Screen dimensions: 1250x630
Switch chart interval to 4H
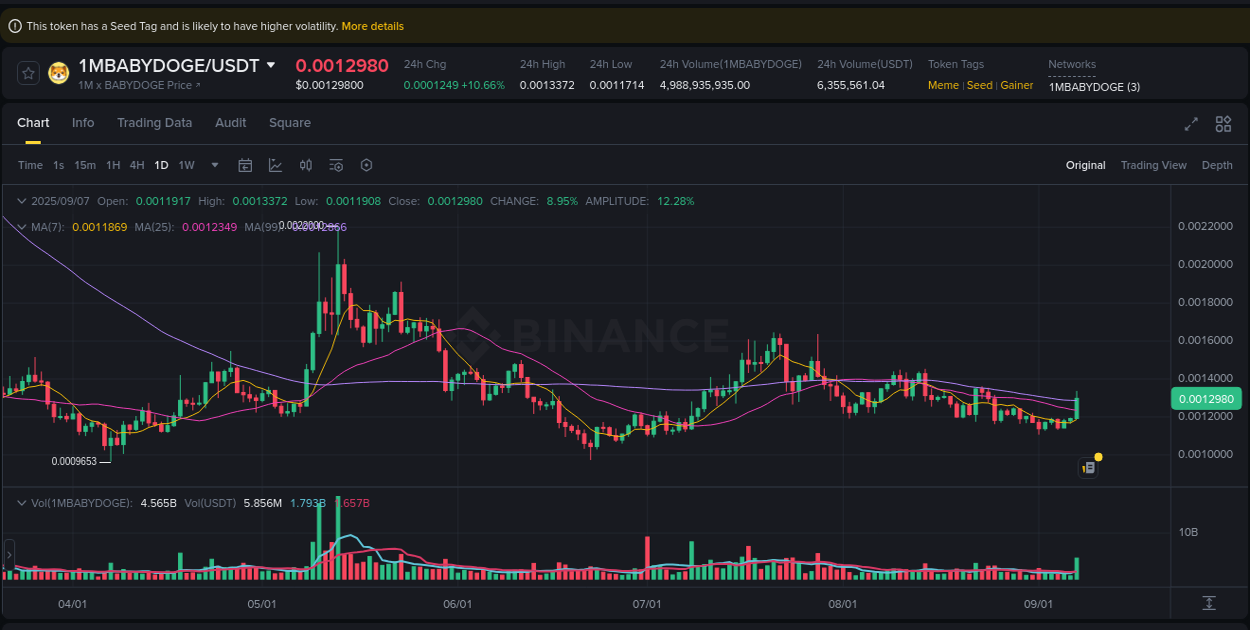(137, 165)
